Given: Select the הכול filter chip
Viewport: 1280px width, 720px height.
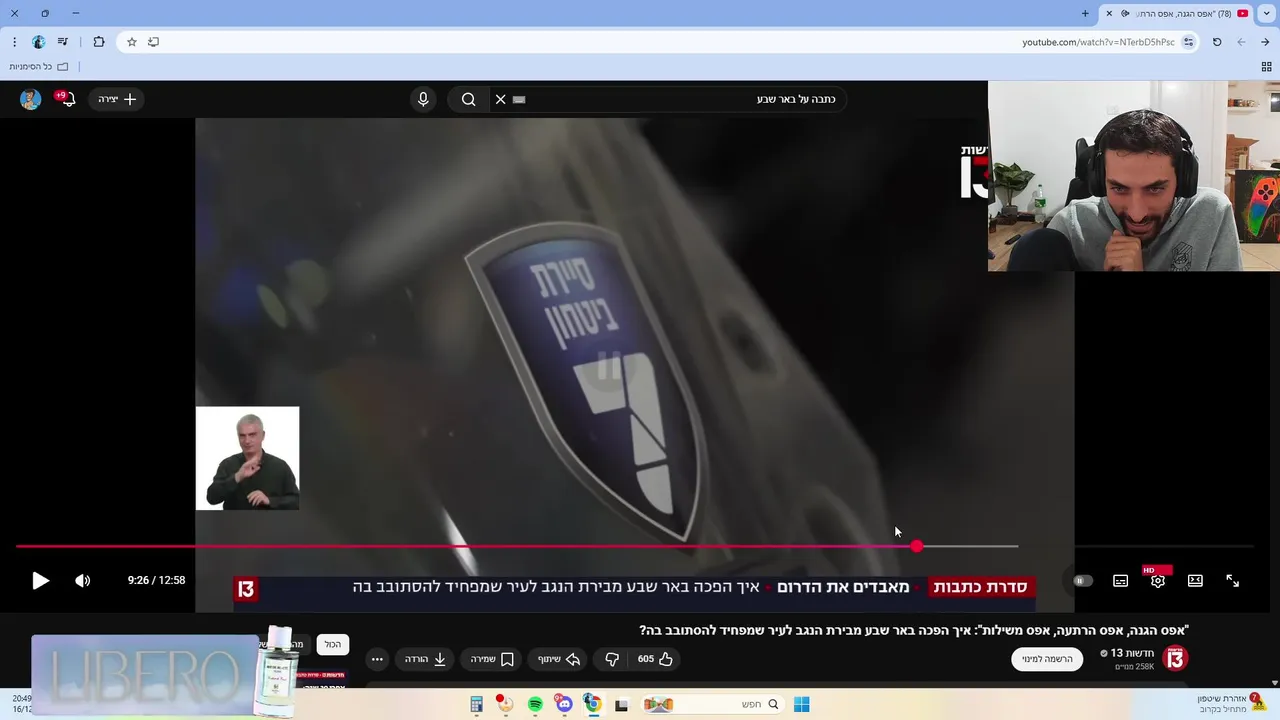Looking at the screenshot, I should click(x=333, y=645).
